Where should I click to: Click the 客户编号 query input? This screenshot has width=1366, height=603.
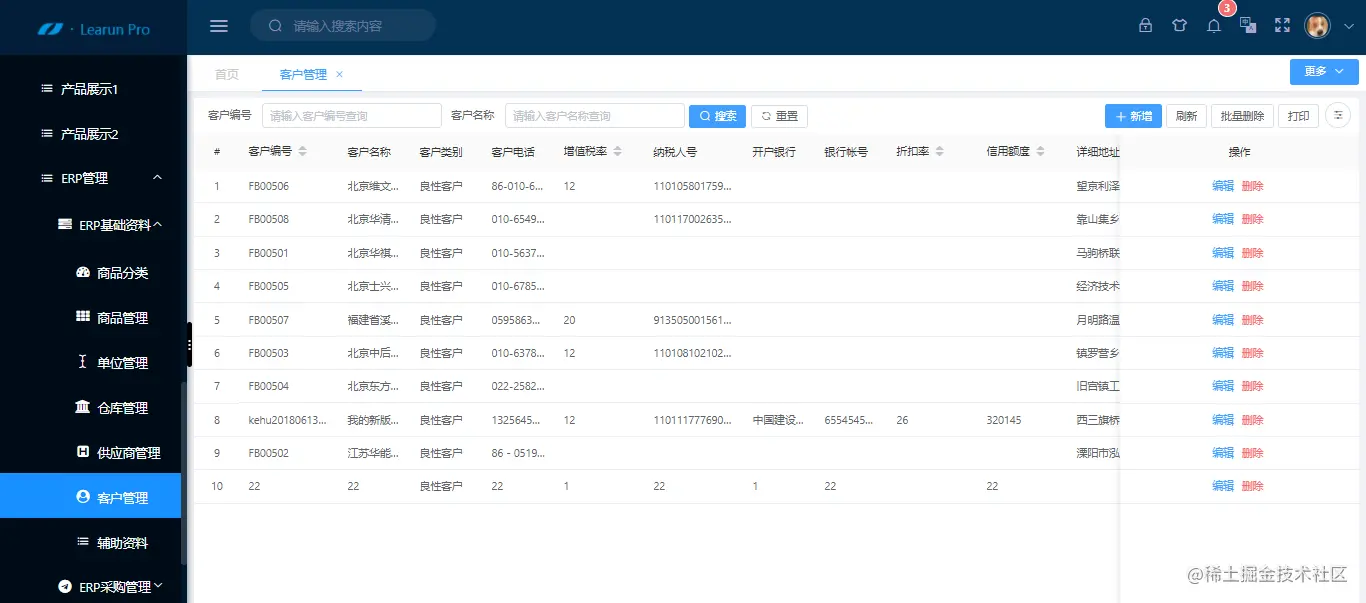click(351, 116)
